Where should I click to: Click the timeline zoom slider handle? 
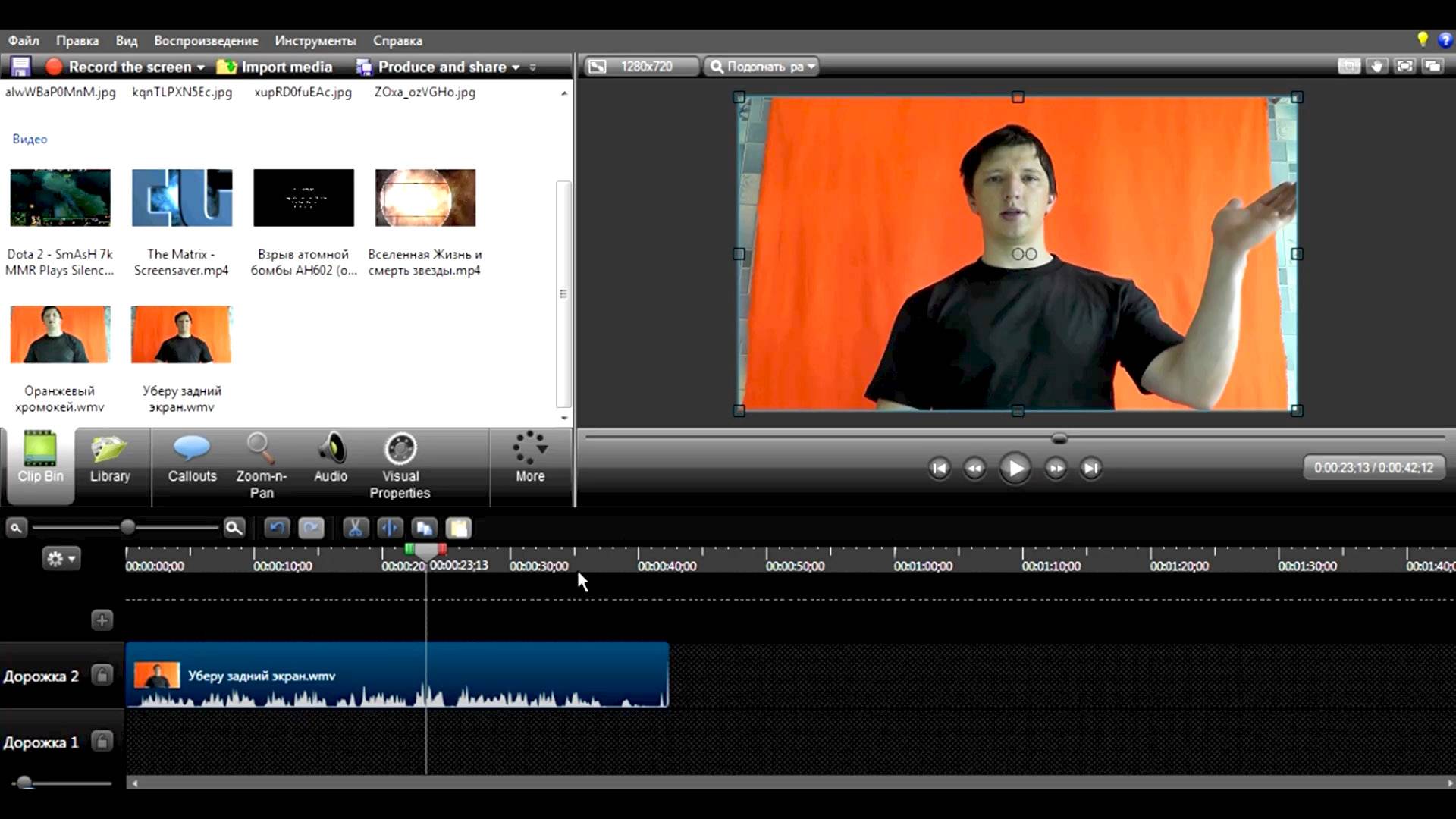[127, 527]
